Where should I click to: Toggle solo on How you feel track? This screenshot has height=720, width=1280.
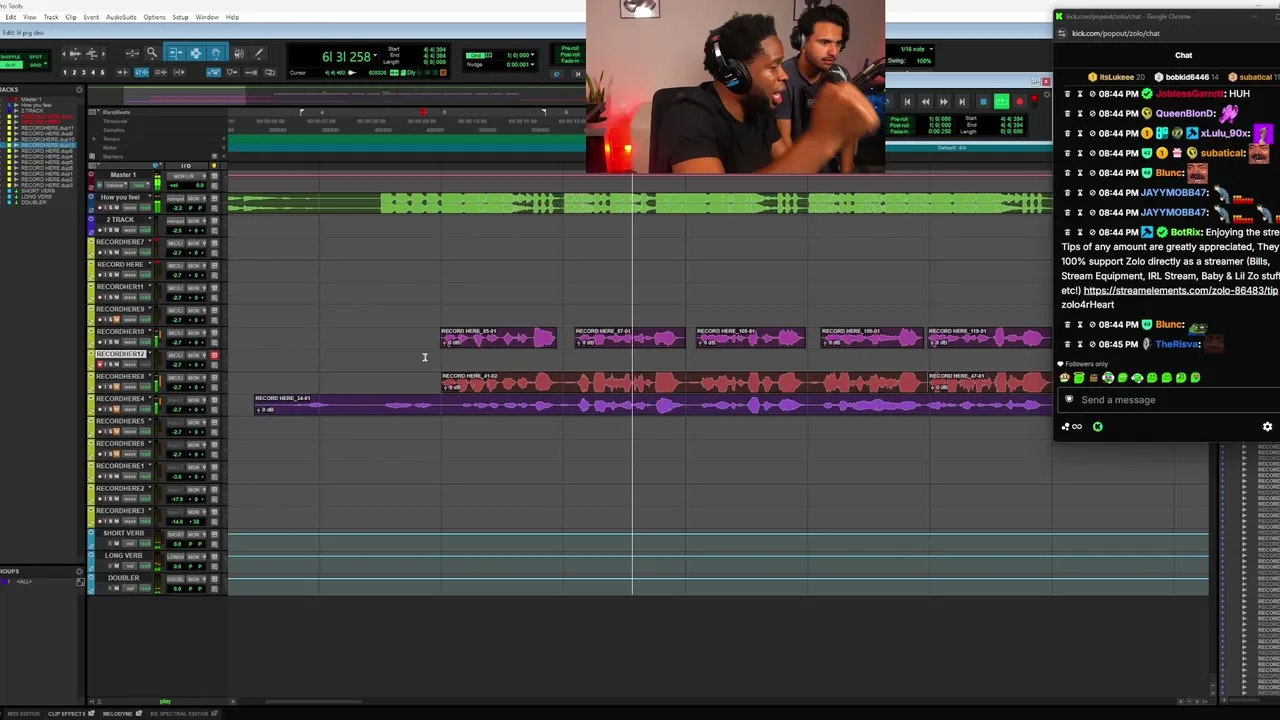(x=111, y=207)
